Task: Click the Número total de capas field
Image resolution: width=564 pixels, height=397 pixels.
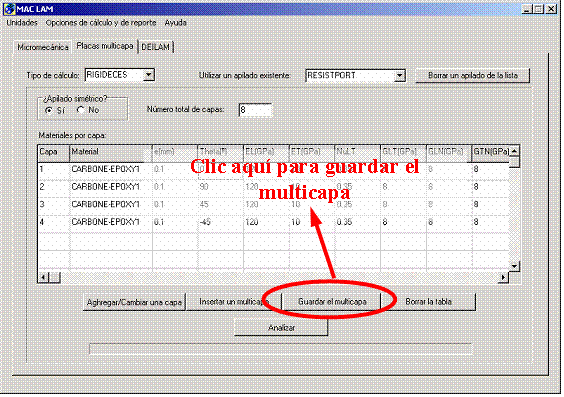Action: [255, 110]
